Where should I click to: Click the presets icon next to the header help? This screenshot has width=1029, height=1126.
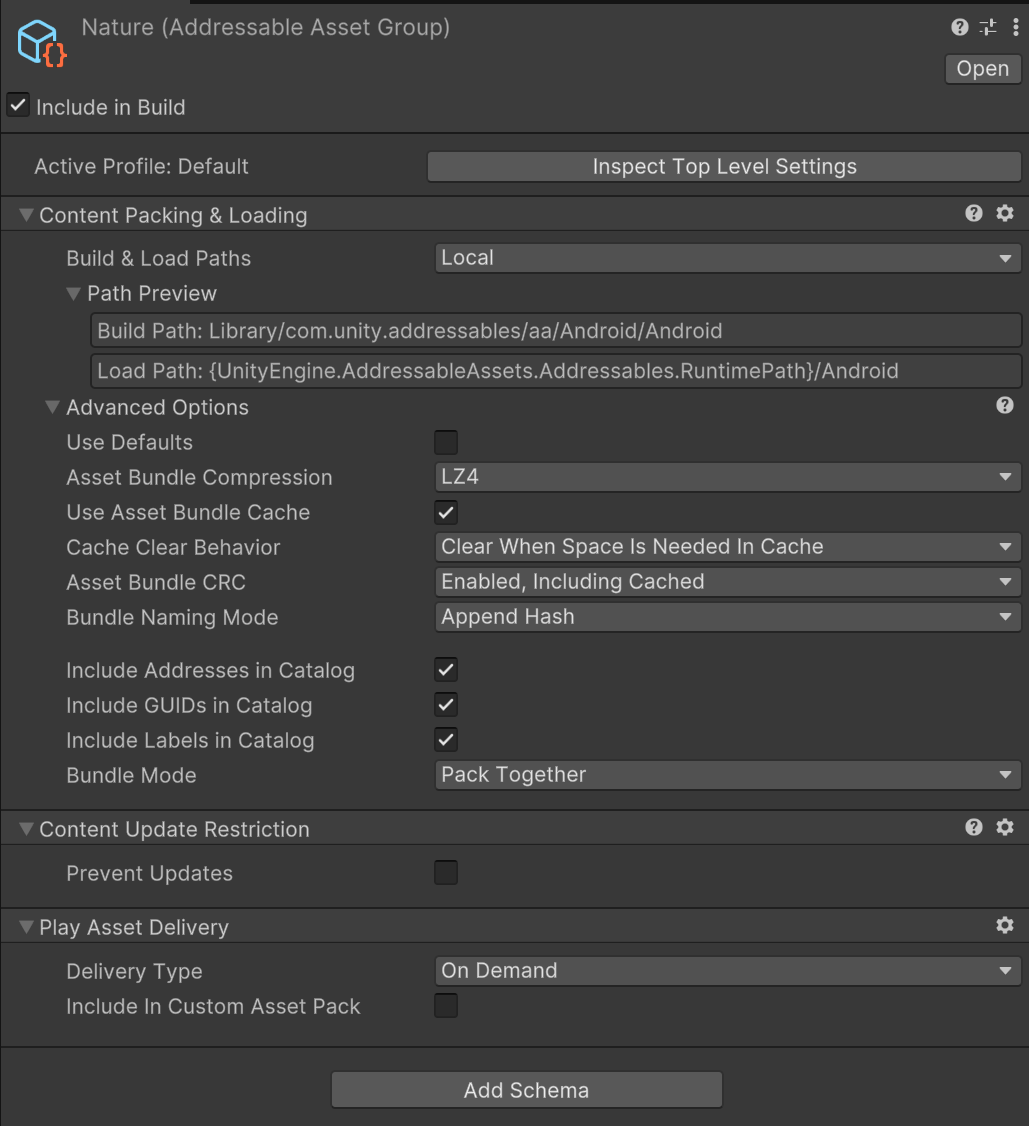tap(987, 27)
